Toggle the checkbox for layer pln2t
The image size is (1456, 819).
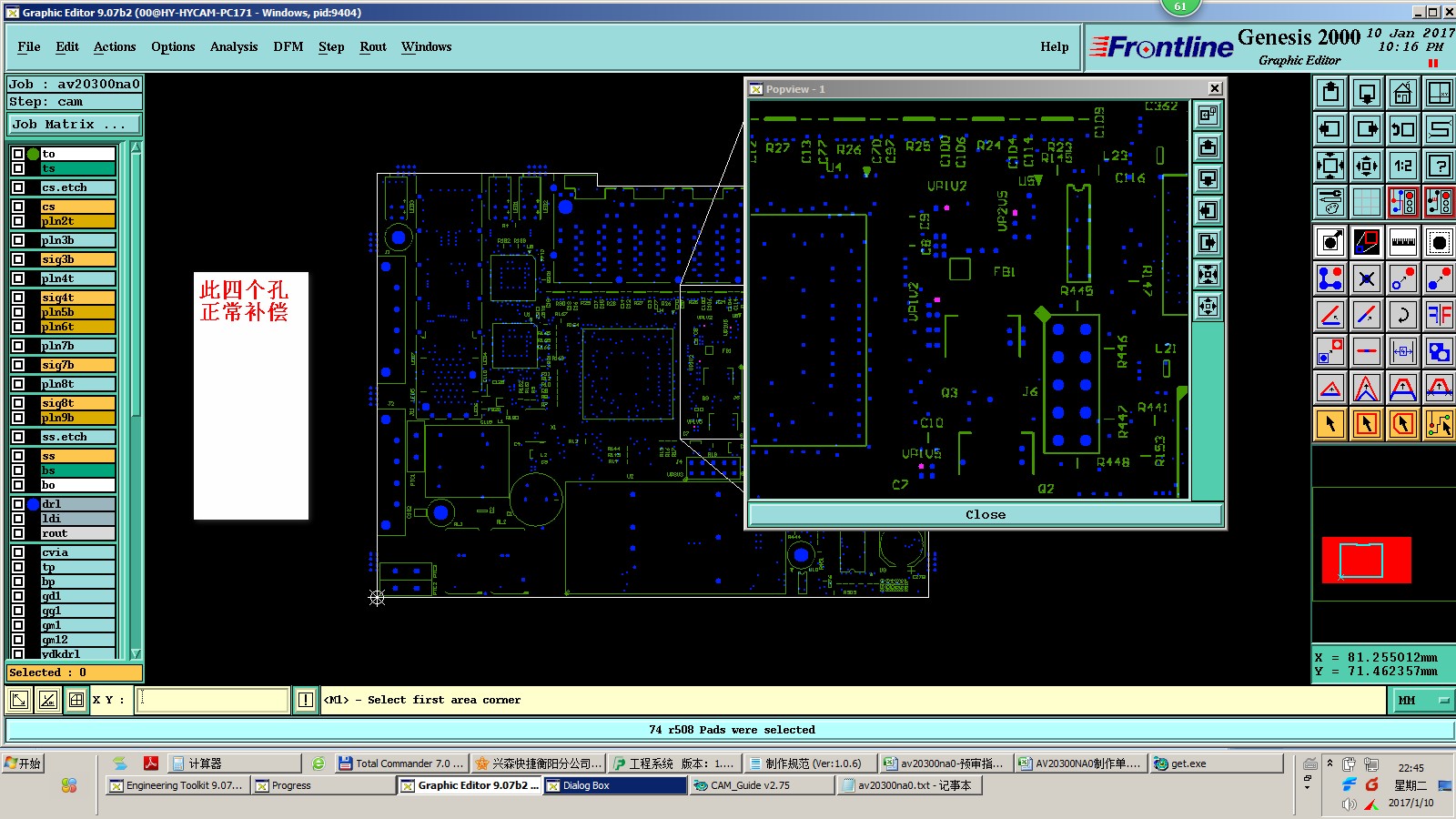tap(17, 221)
